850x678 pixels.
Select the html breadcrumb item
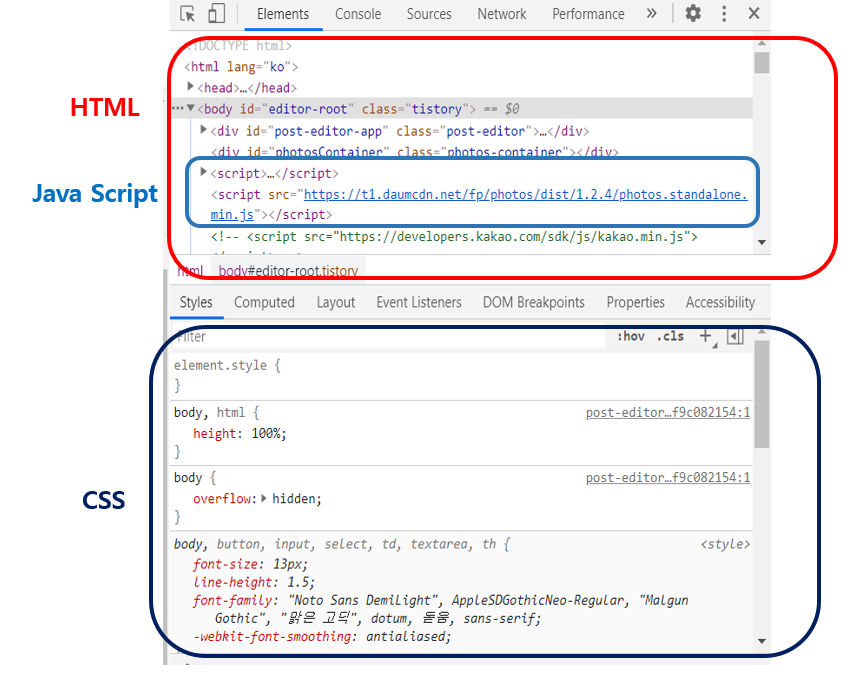pos(190,270)
